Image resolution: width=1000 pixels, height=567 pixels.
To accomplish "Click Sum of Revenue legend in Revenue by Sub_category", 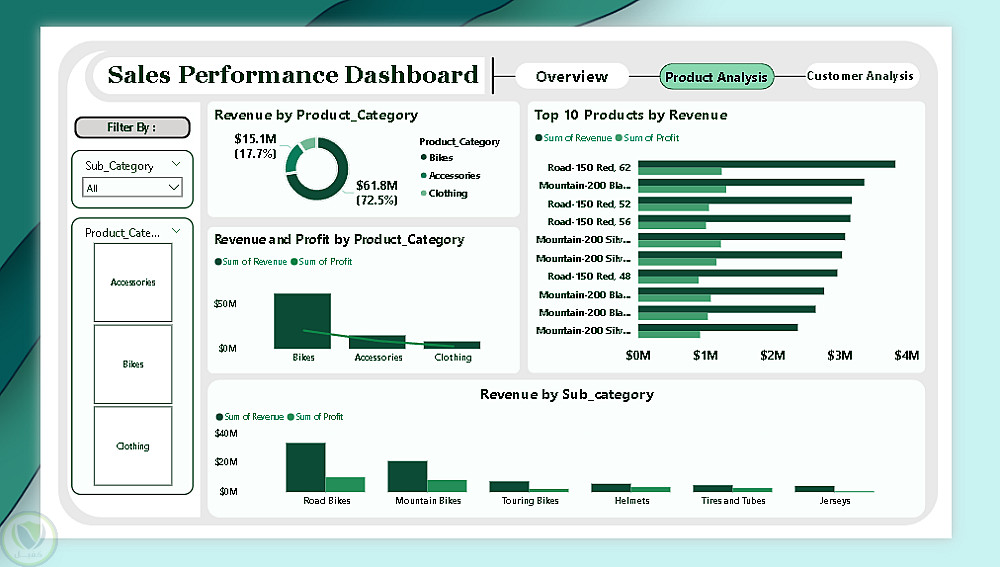I will [x=249, y=416].
